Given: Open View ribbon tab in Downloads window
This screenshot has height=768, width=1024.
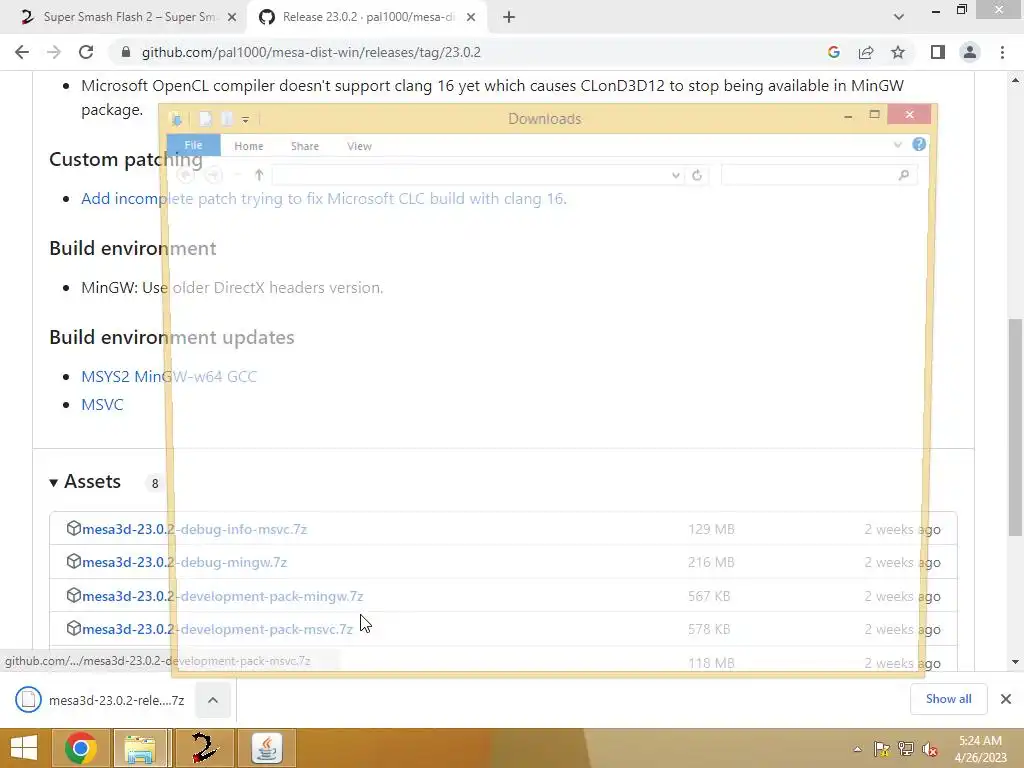Looking at the screenshot, I should pyautogui.click(x=359, y=146).
